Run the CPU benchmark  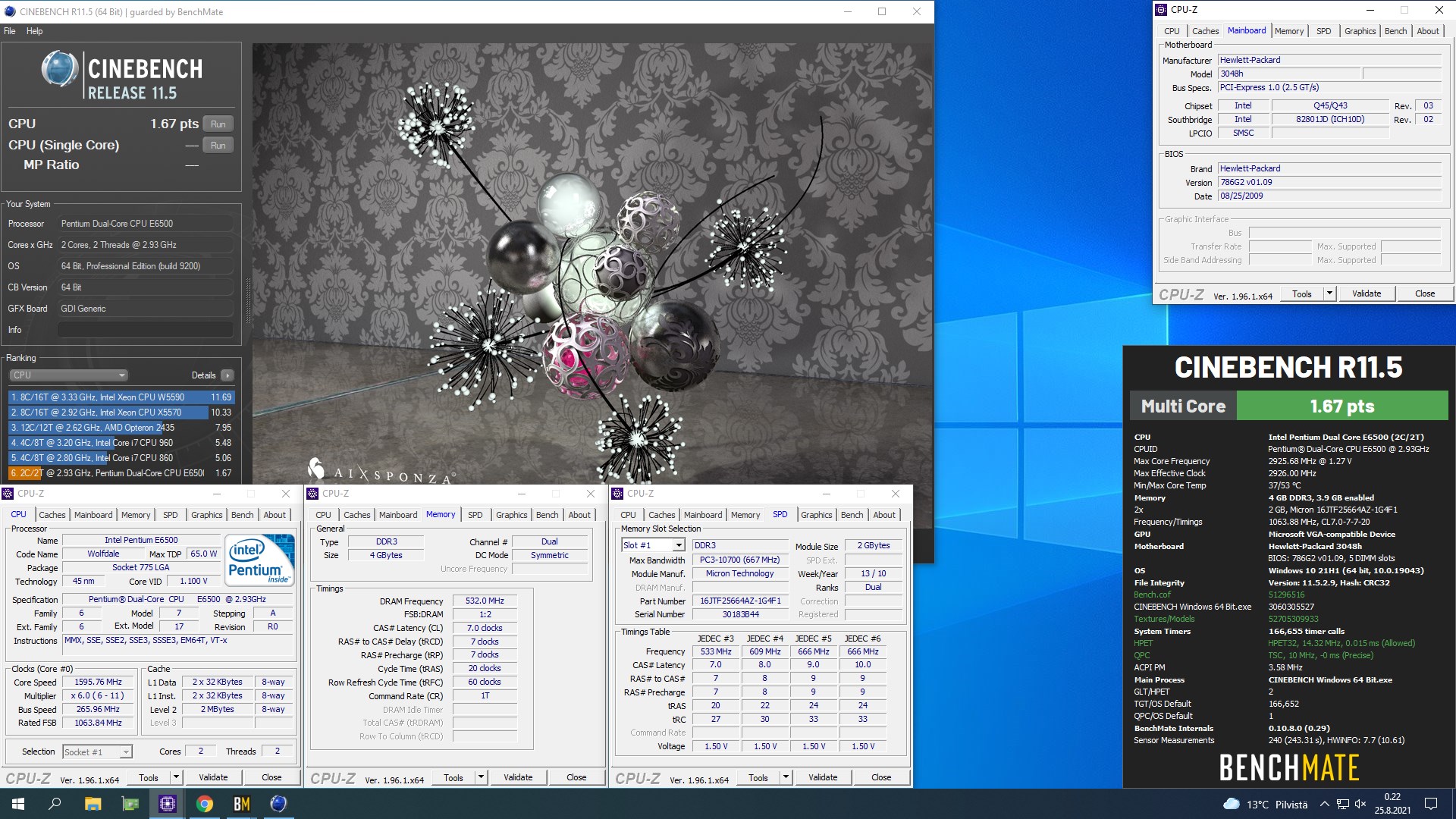point(218,124)
